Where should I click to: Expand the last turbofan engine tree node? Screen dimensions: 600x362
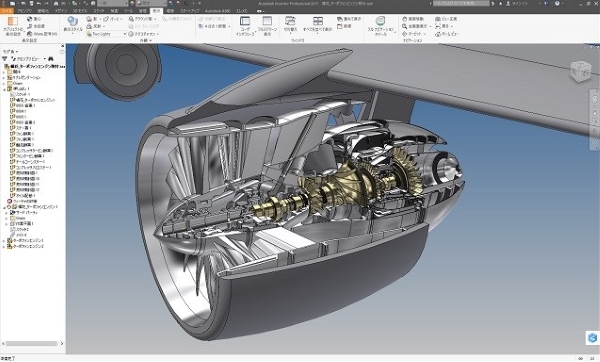(x=4, y=247)
